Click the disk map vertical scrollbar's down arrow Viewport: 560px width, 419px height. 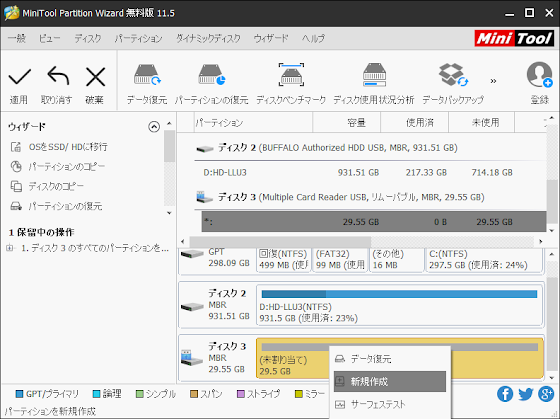(552, 378)
